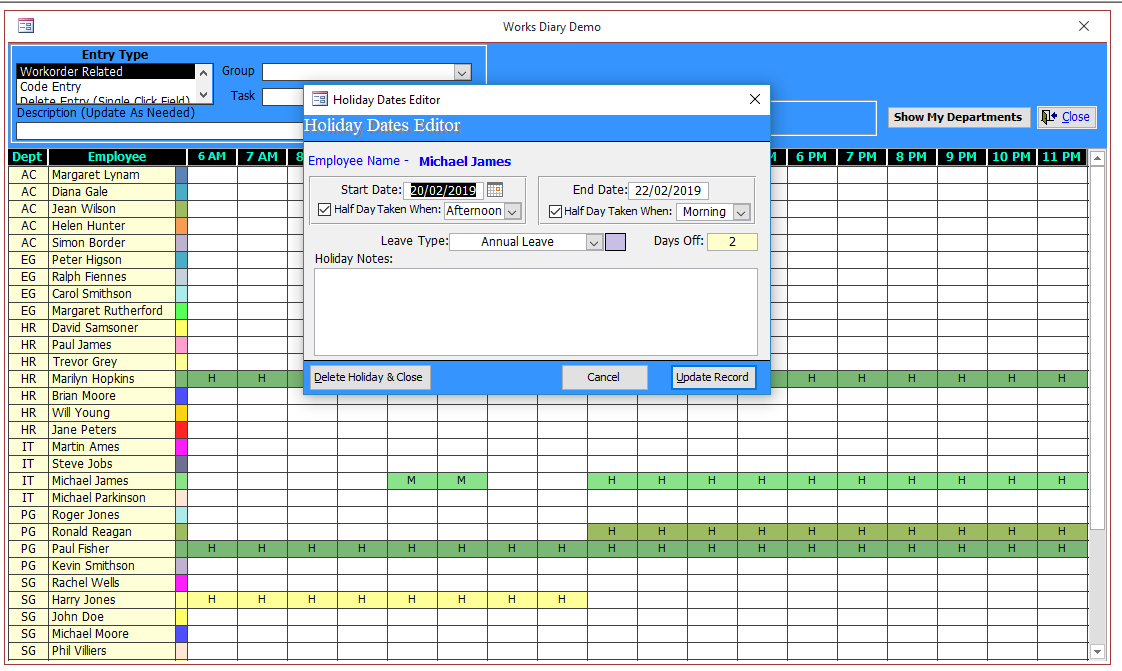
Task: Click the Start Date field
Action: 444,190
